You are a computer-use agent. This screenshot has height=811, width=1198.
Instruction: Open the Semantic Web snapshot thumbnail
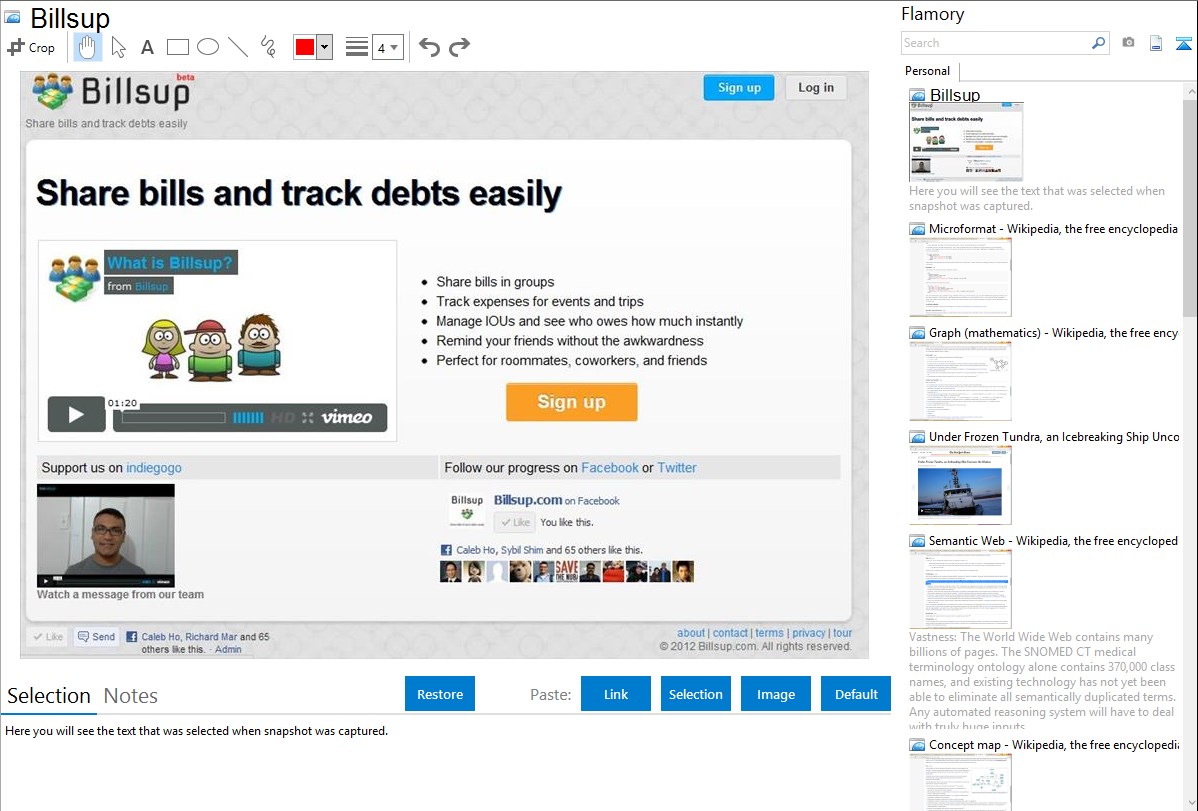960,589
